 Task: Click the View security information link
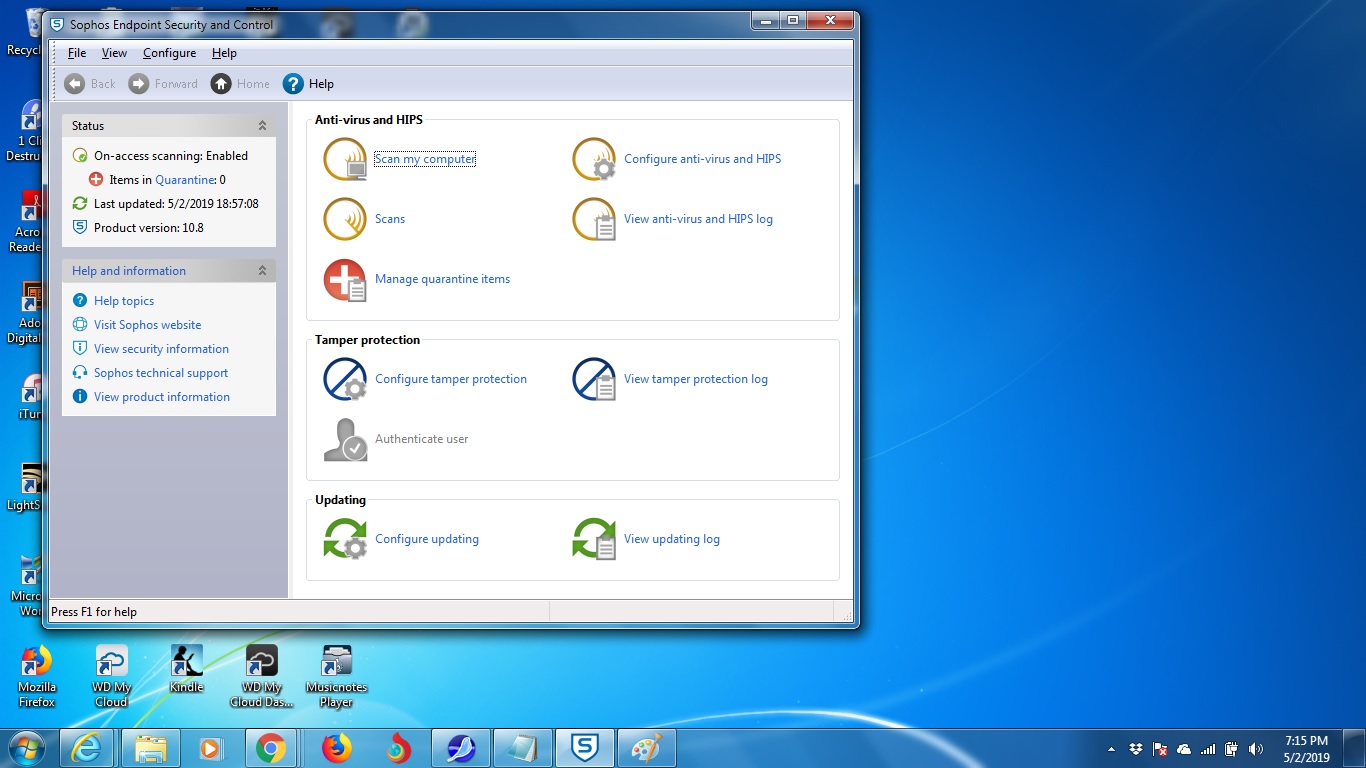tap(161, 349)
